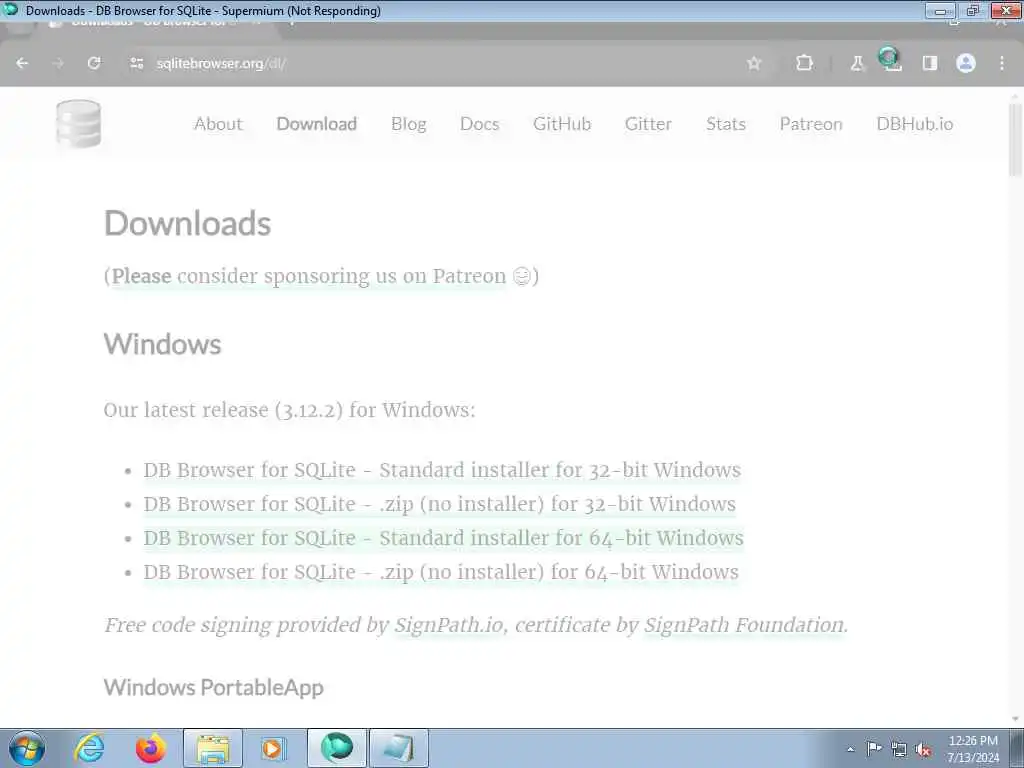Image resolution: width=1024 pixels, height=768 pixels.
Task: Toggle the side panel icon
Action: click(930, 63)
